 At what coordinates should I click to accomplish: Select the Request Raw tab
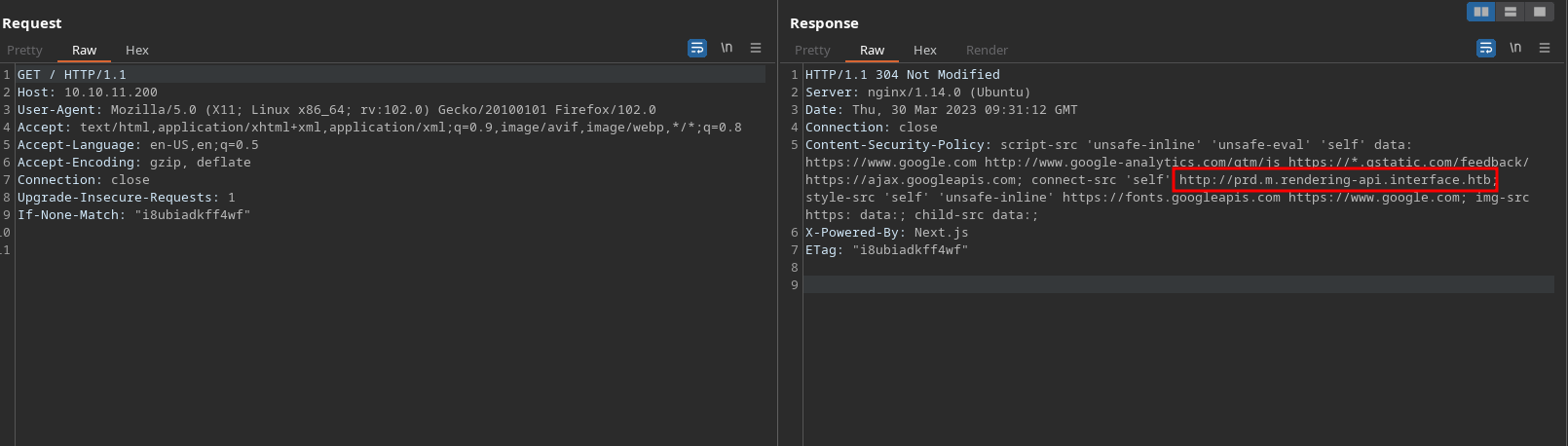[85, 50]
